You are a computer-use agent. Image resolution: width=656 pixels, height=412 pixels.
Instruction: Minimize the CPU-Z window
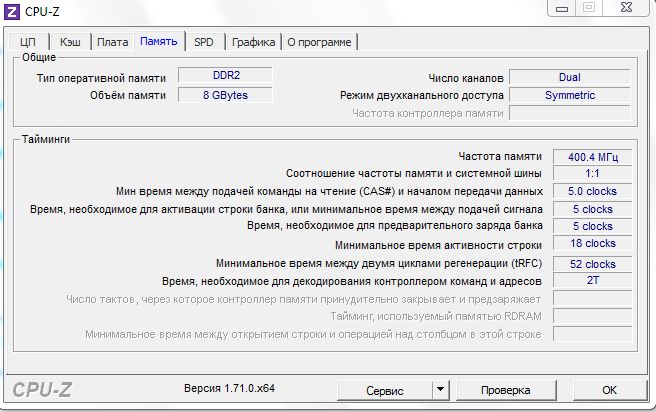[562, 8]
